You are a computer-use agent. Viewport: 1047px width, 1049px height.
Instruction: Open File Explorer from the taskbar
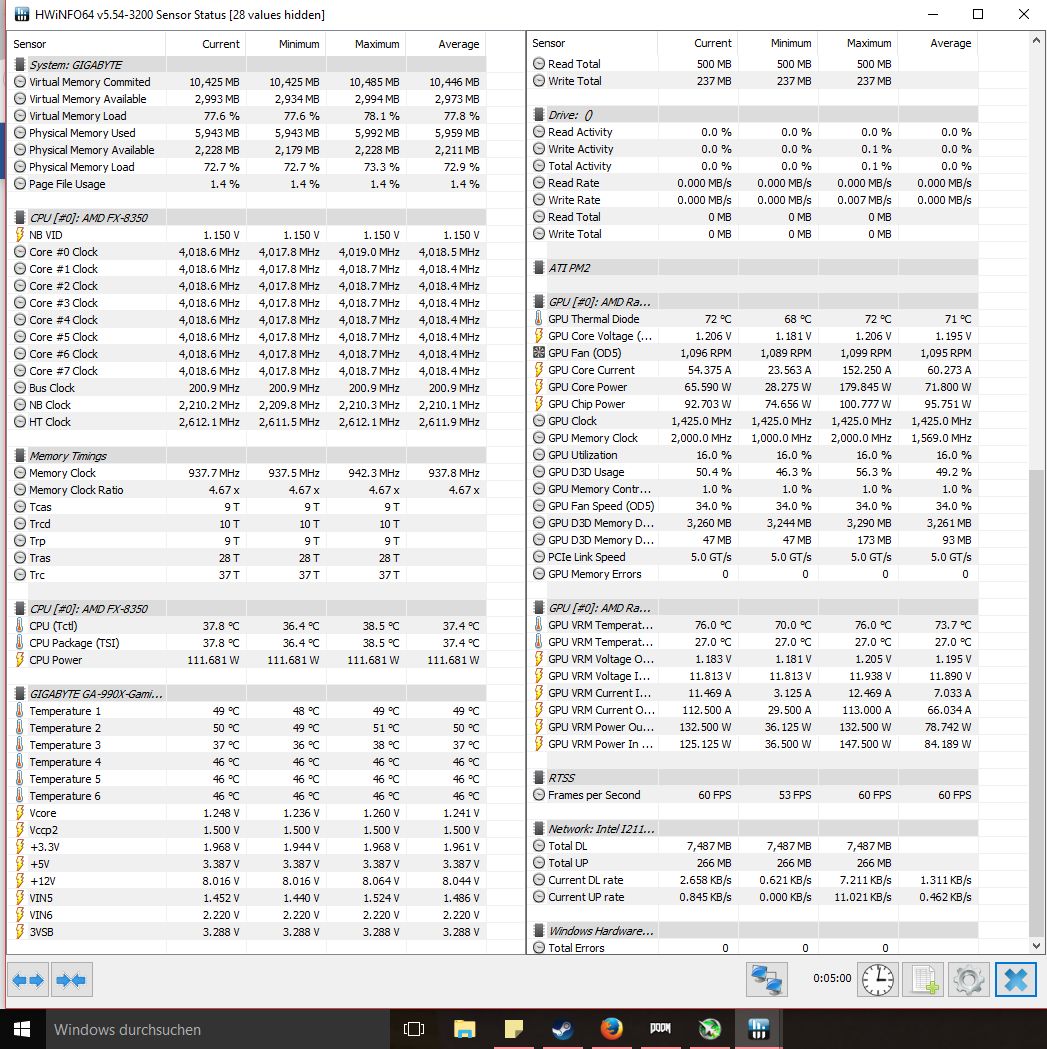coord(464,1029)
